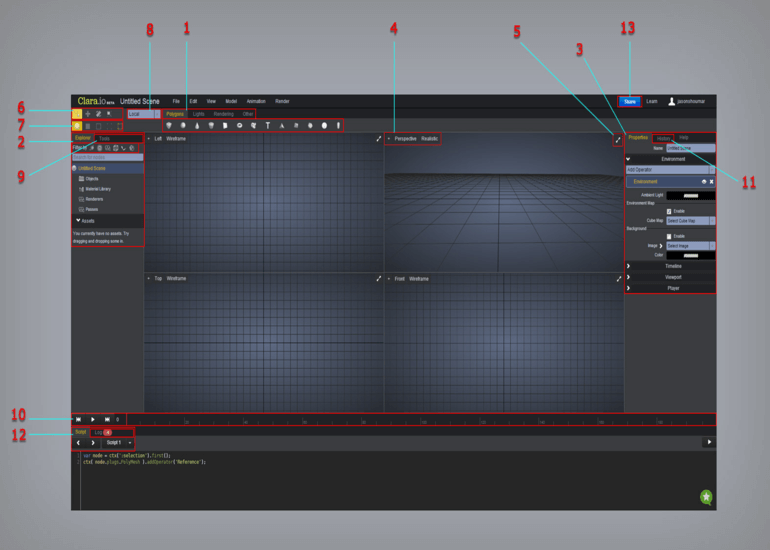Maximize the Left viewport using its expand icon
This screenshot has width=770, height=550.
tap(378, 139)
